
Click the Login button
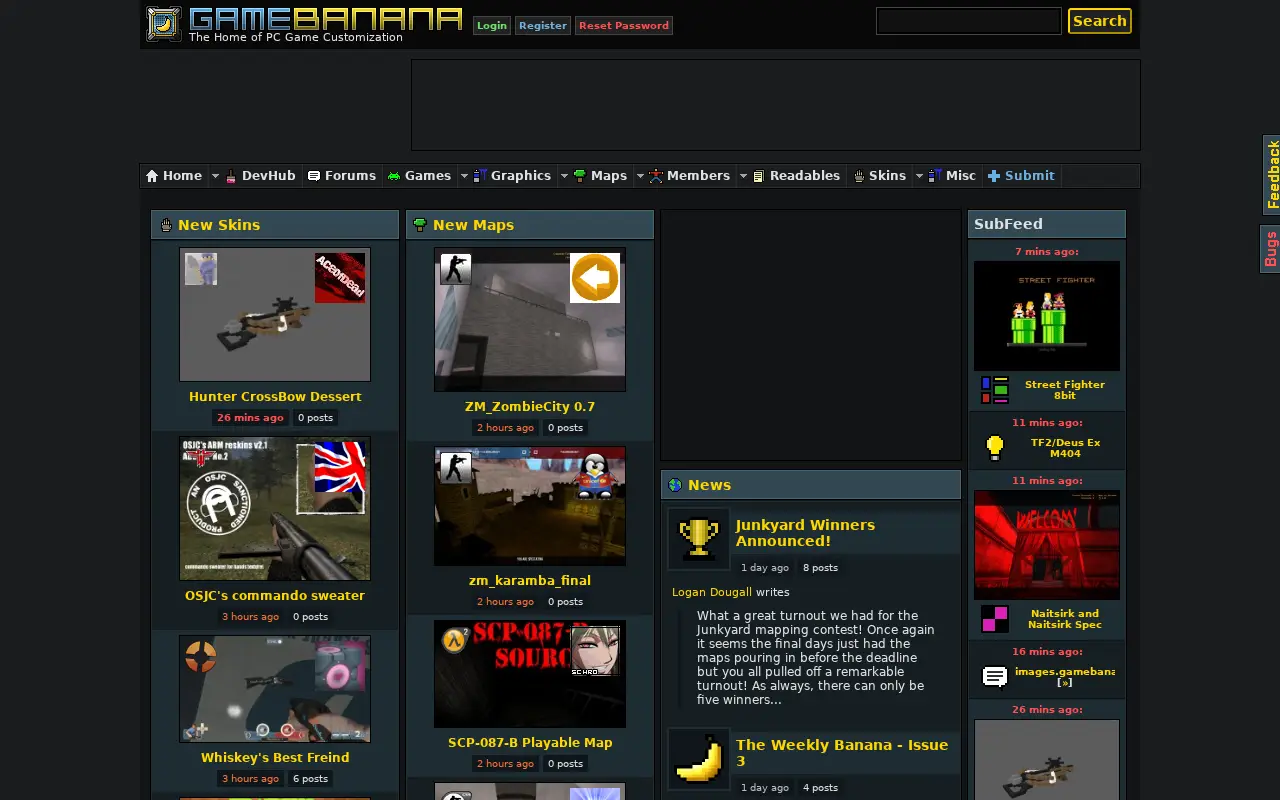click(x=491, y=26)
